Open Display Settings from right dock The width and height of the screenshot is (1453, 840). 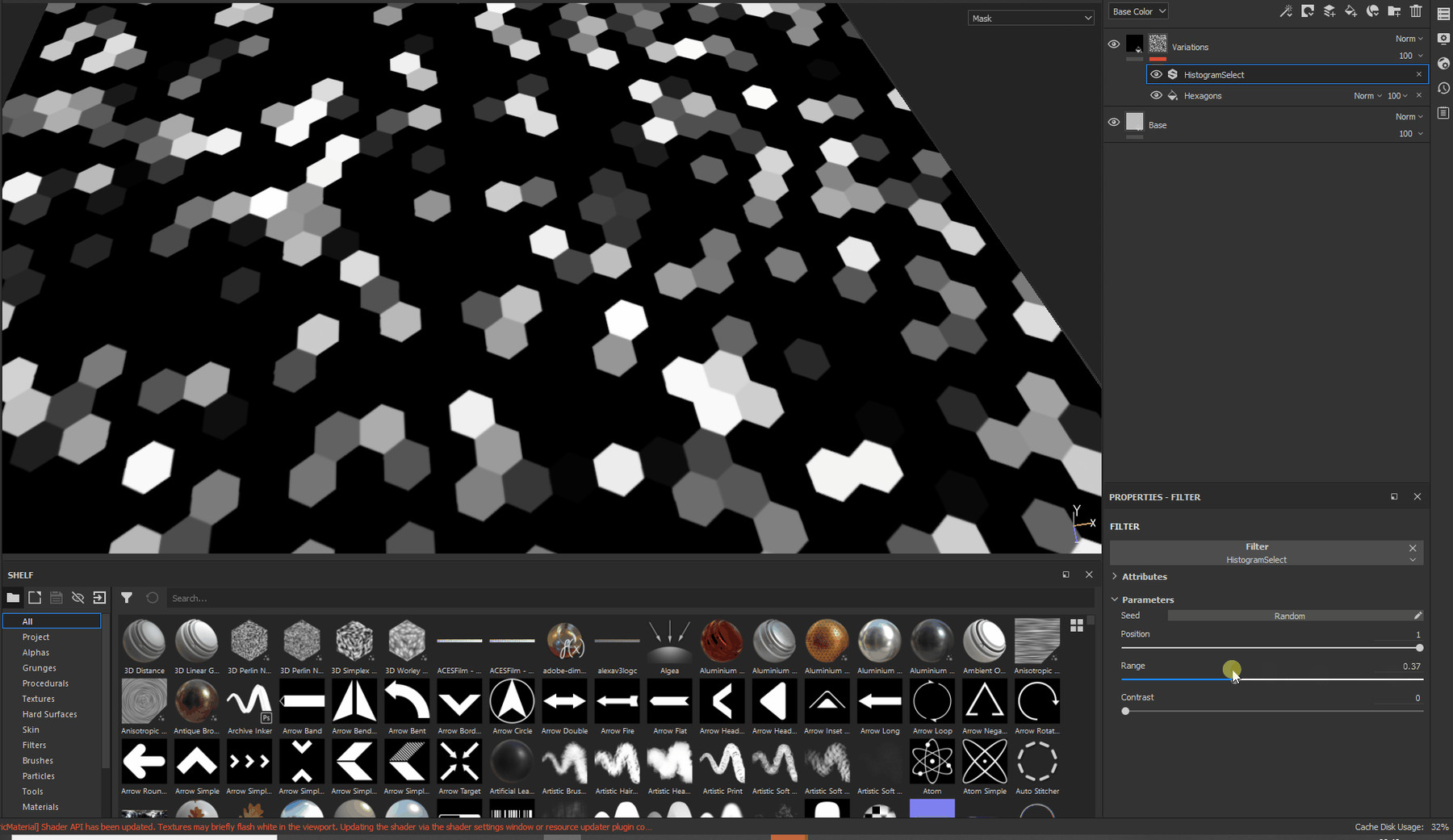[x=1443, y=39]
